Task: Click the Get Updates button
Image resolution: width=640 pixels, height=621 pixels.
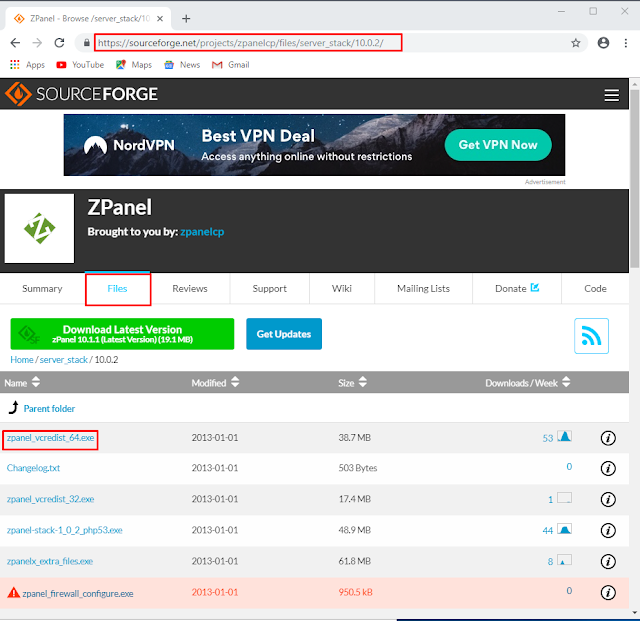Action: 284,334
